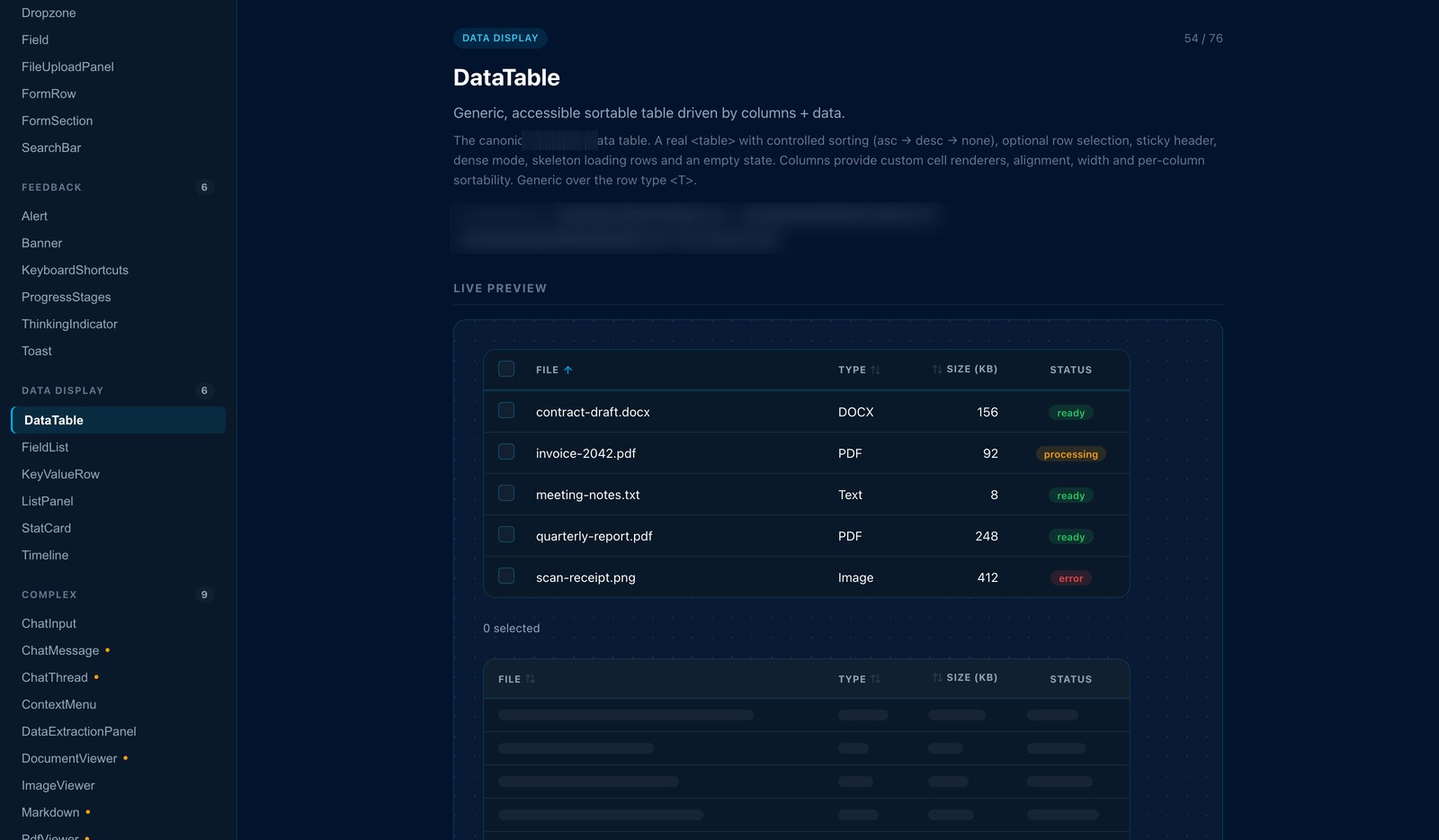The height and width of the screenshot is (840, 1439).
Task: Click the DATA DISPLAY tag above title
Action: coord(500,38)
